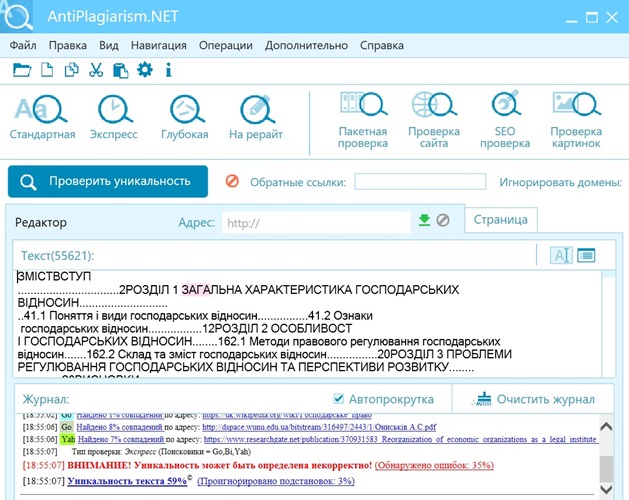629x500 pixels.
Task: Click Проверить уникальность button
Action: tap(108, 181)
